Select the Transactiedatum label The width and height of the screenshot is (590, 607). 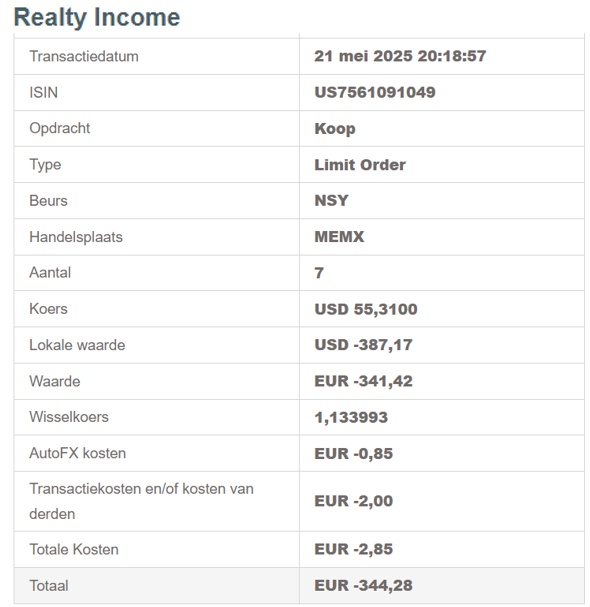coord(84,57)
